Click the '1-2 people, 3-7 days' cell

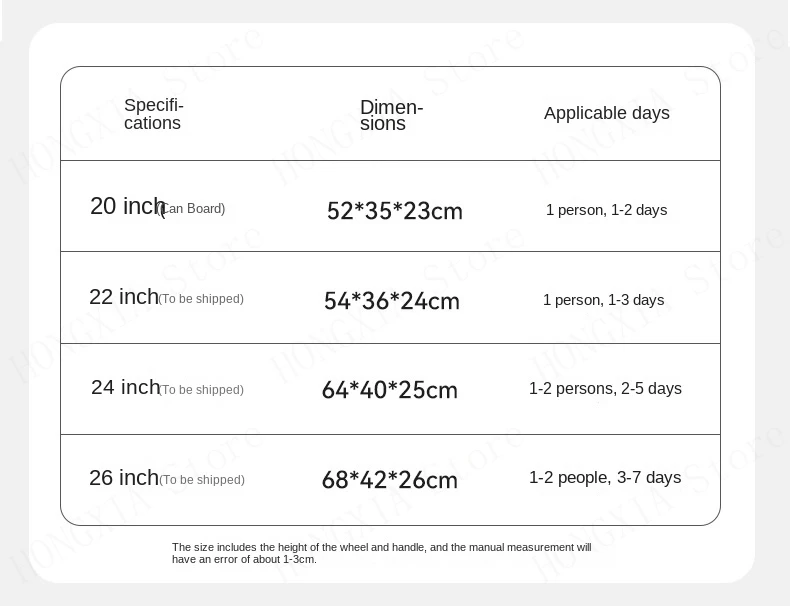pyautogui.click(x=605, y=478)
